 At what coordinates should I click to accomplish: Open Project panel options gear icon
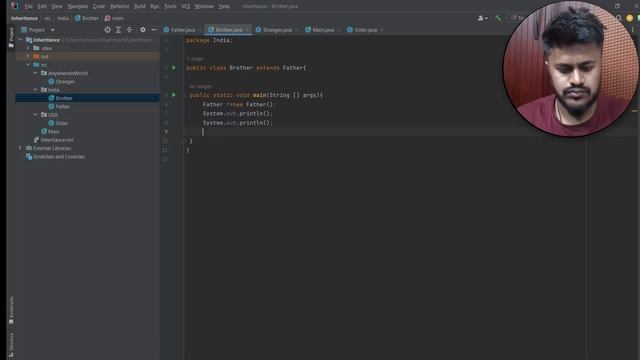click(x=143, y=30)
